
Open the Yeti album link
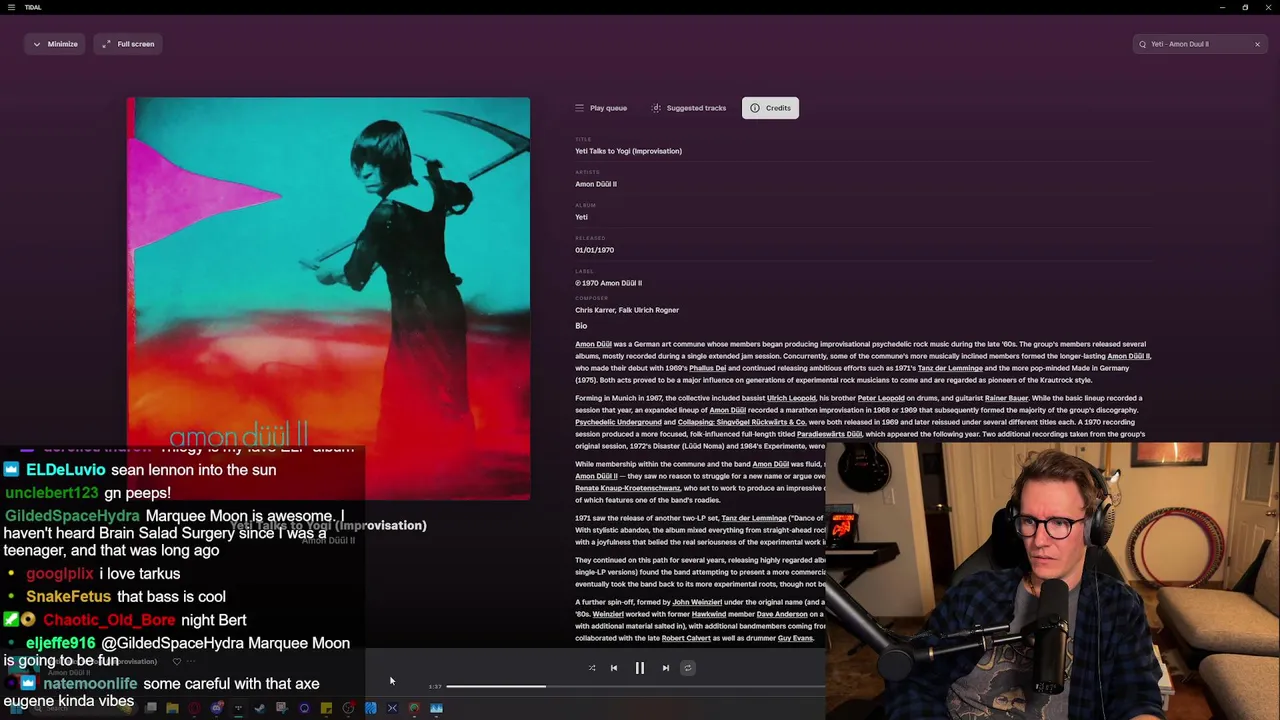[581, 217]
